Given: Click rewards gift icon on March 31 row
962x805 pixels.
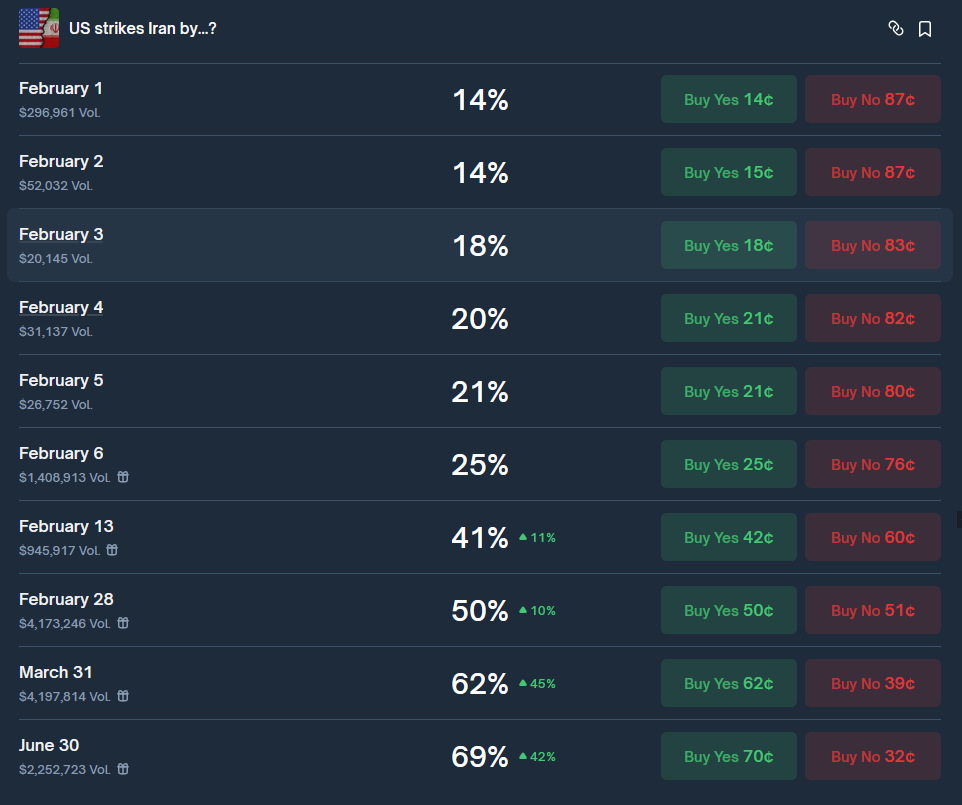Looking at the screenshot, I should tap(123, 696).
